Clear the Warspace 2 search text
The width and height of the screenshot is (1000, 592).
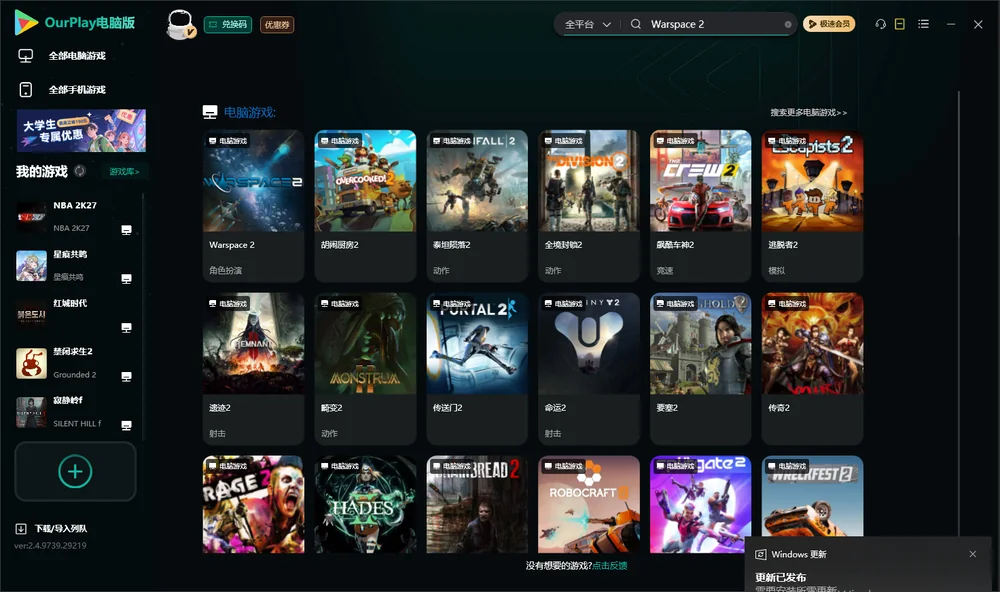coord(788,24)
